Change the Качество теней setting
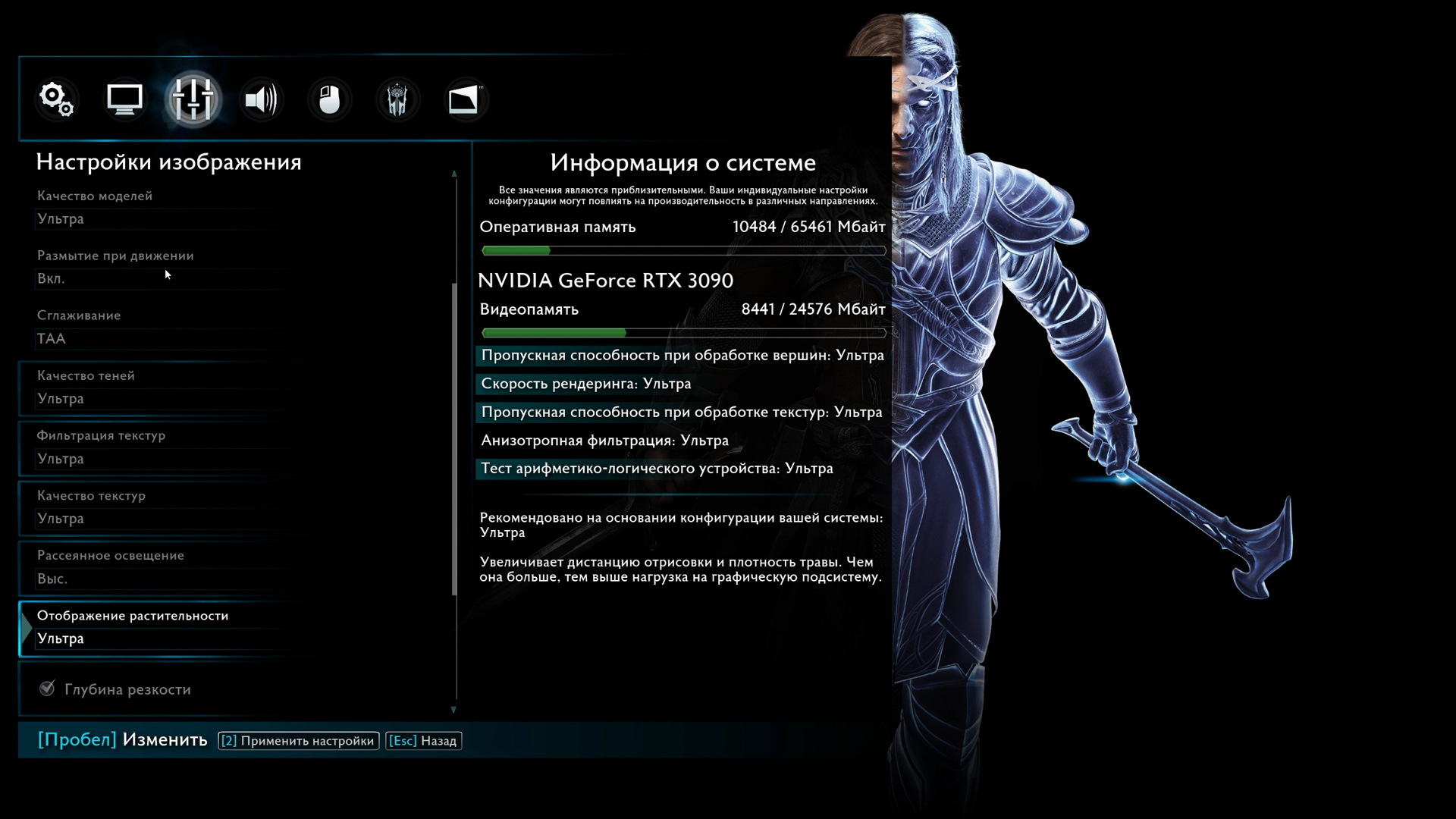The height and width of the screenshot is (819, 1456). coord(235,388)
